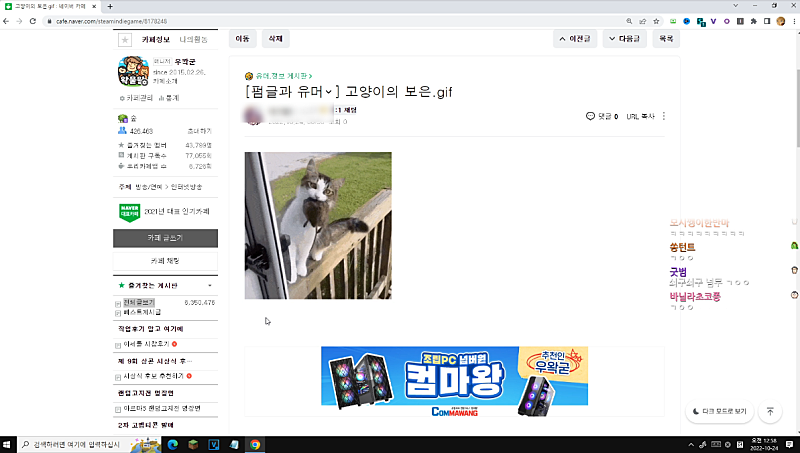The height and width of the screenshot is (453, 800).
Task: Click the address bar URL
Action: click(x=111, y=21)
